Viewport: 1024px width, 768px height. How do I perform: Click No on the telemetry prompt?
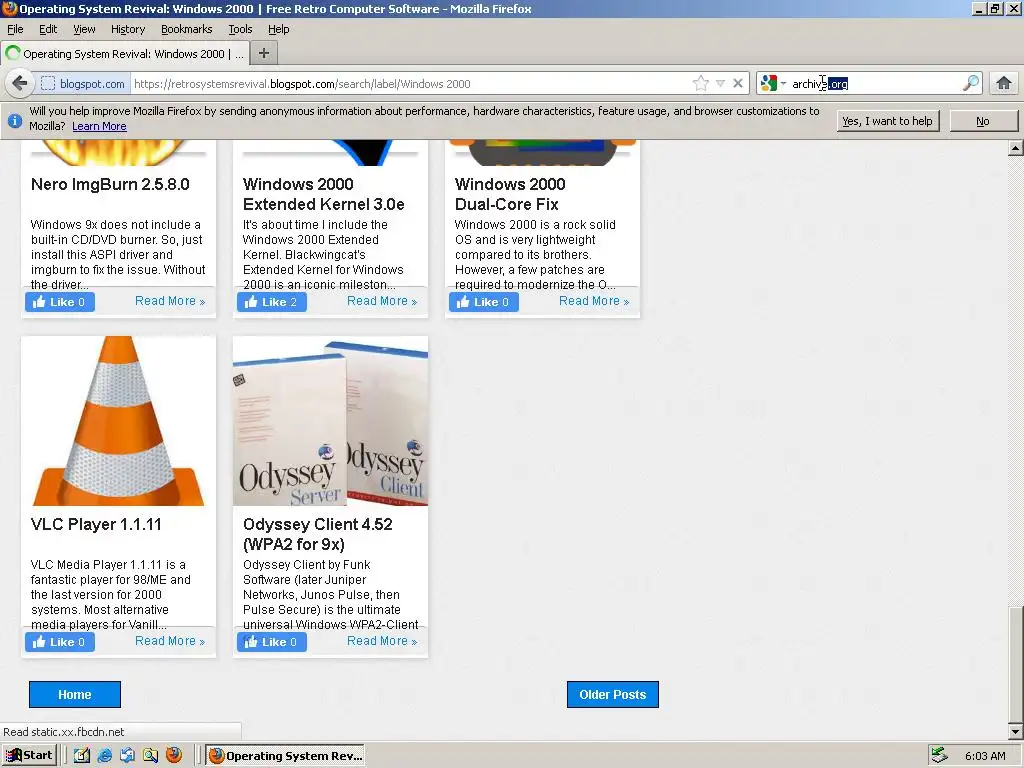[983, 121]
